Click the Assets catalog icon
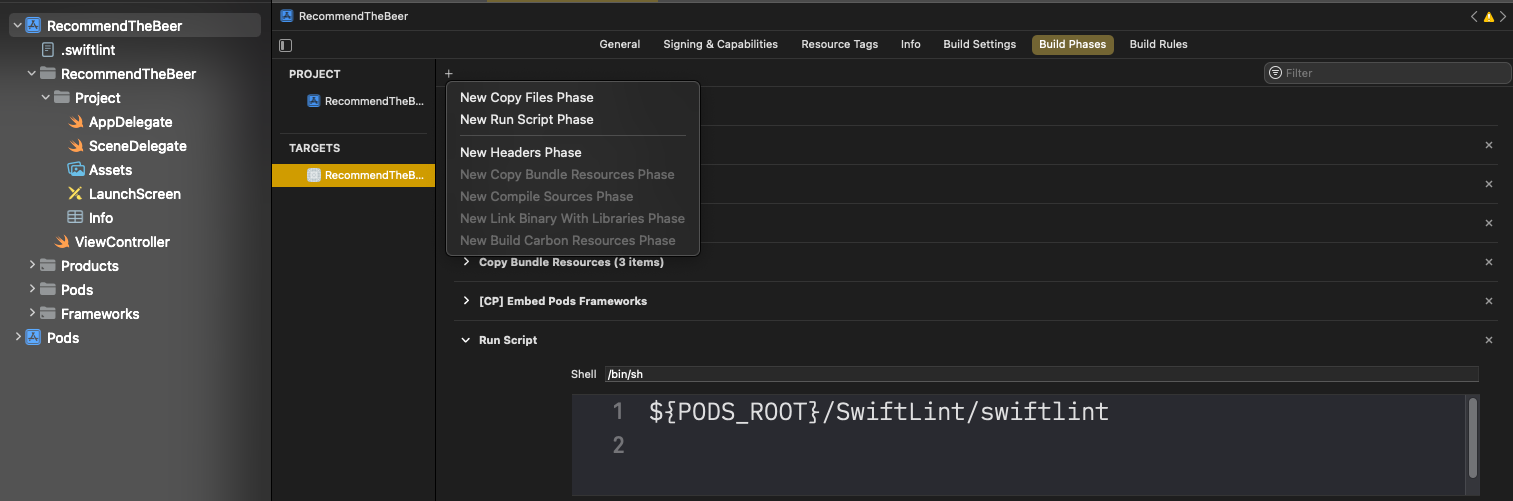1513x501 pixels. pos(75,170)
